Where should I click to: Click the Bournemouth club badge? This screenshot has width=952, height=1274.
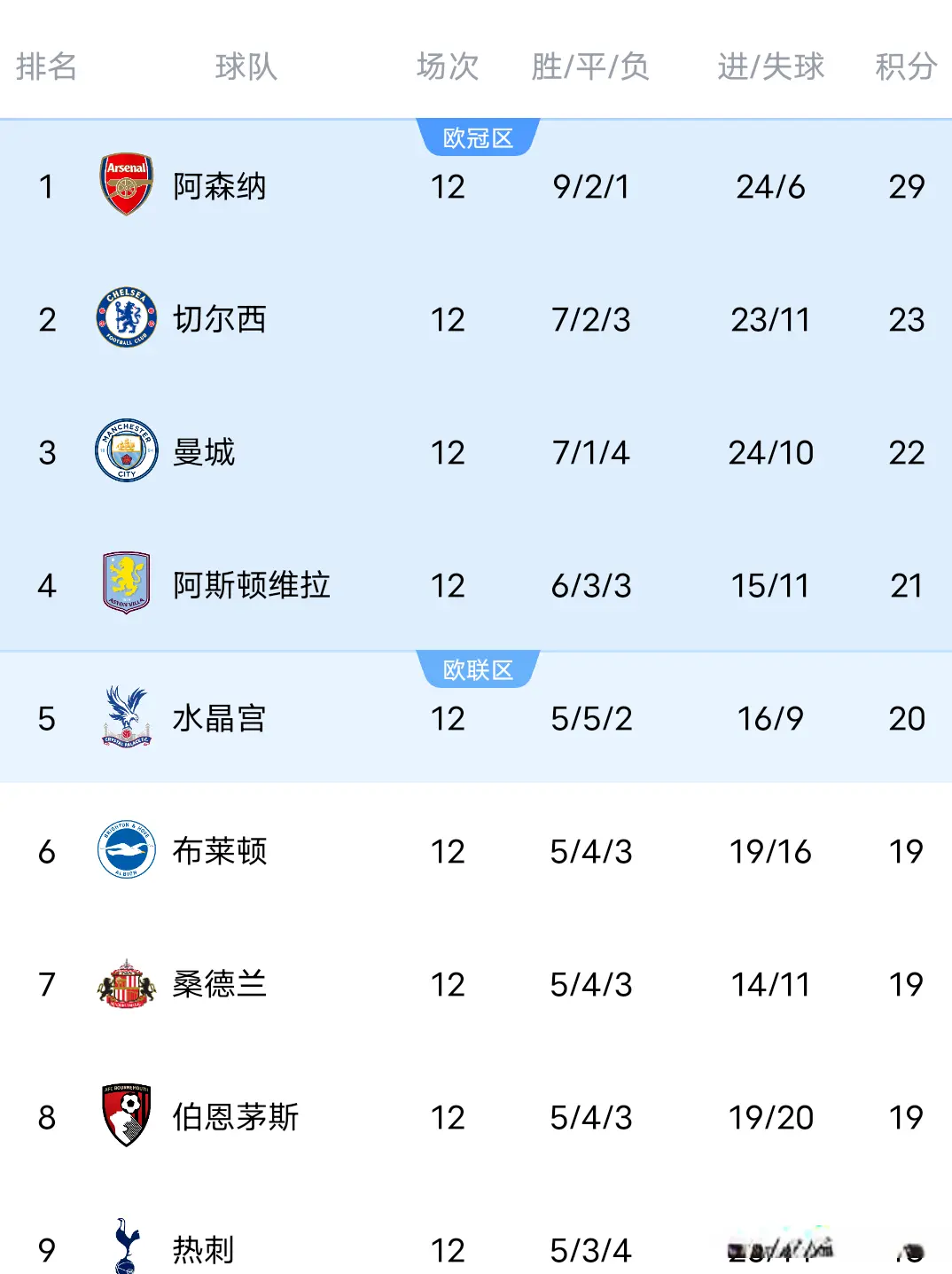(x=127, y=1115)
